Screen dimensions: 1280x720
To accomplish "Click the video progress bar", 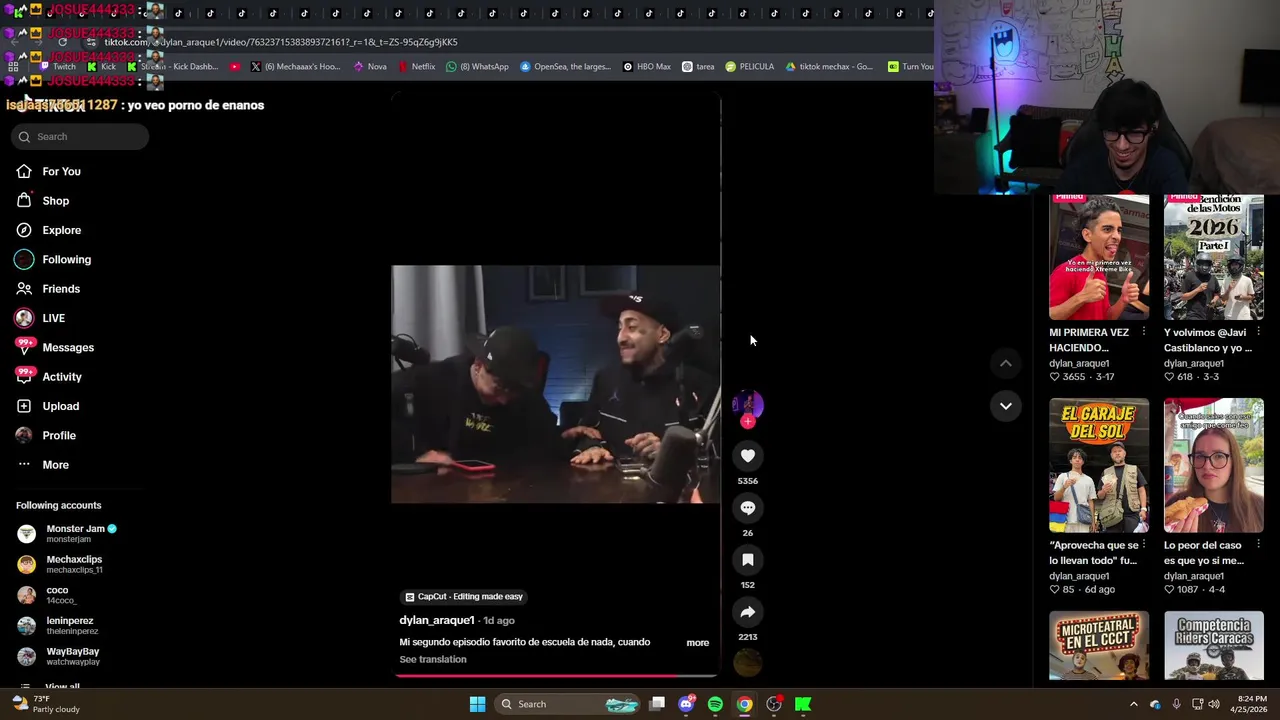I will click(556, 676).
